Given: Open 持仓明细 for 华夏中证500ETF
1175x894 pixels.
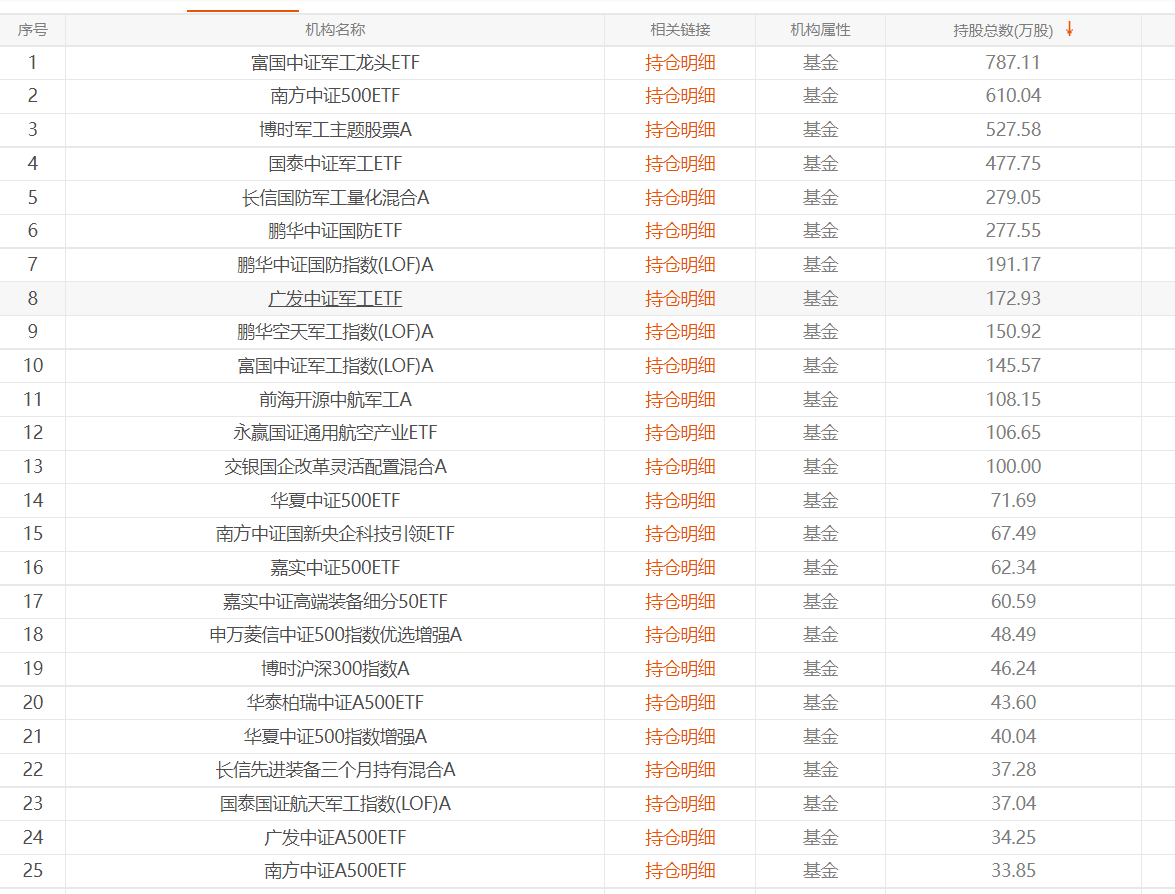Looking at the screenshot, I should 680,500.
